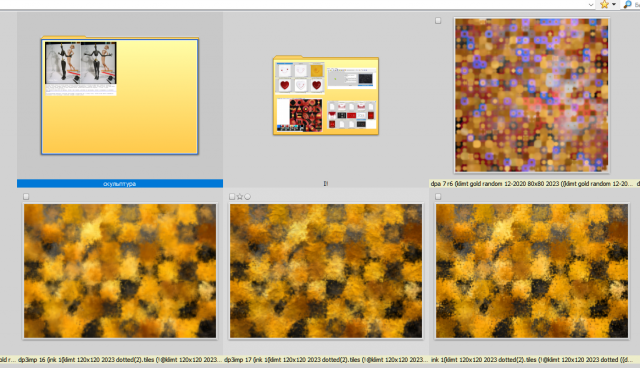Click the dp3imp 17 file name caption
The width and height of the screenshot is (640, 368).
pos(326,360)
